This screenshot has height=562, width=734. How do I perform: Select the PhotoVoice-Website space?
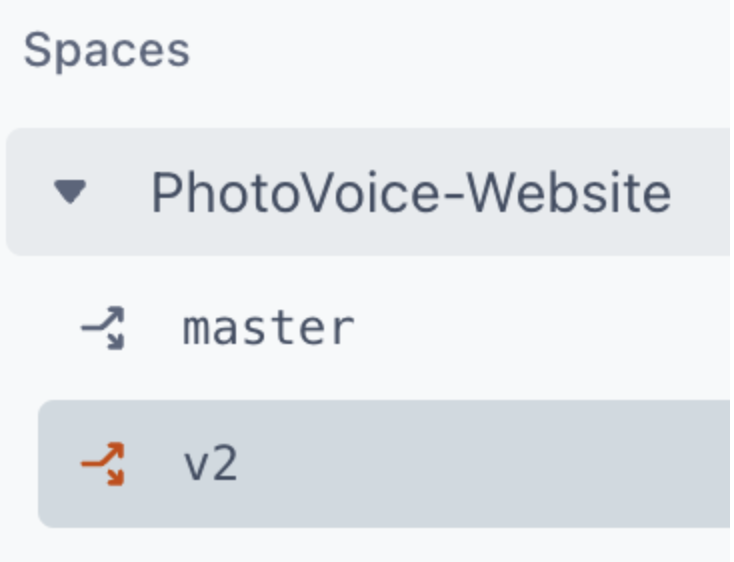pos(410,192)
